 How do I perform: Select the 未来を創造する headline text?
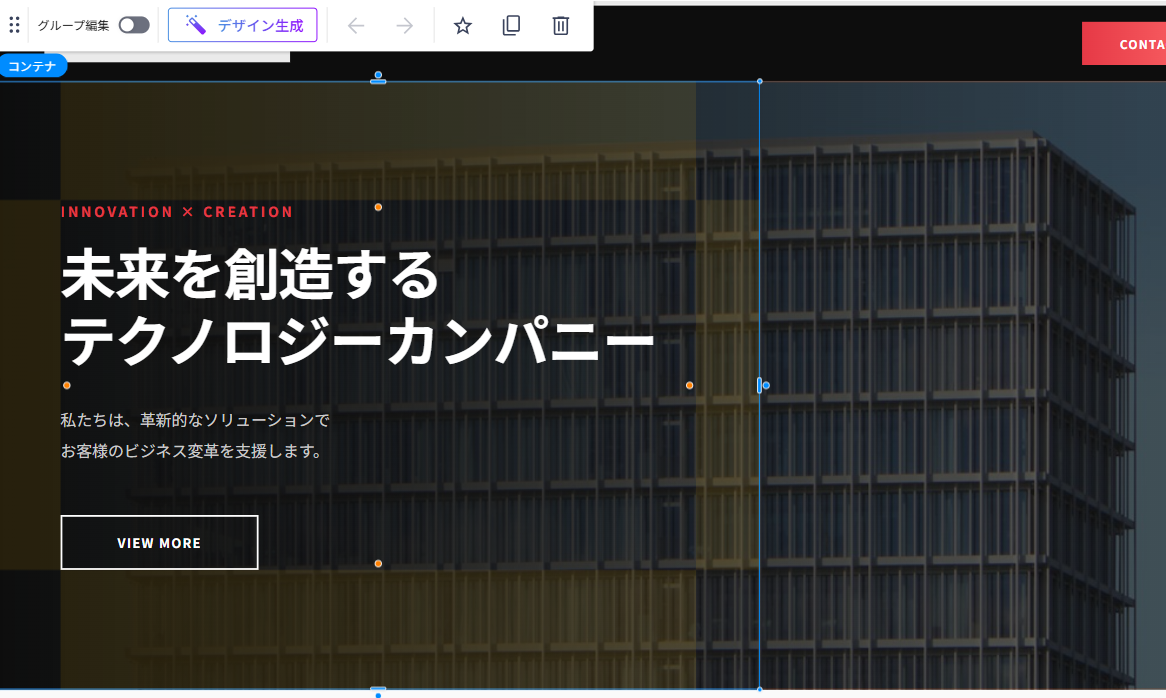[250, 275]
